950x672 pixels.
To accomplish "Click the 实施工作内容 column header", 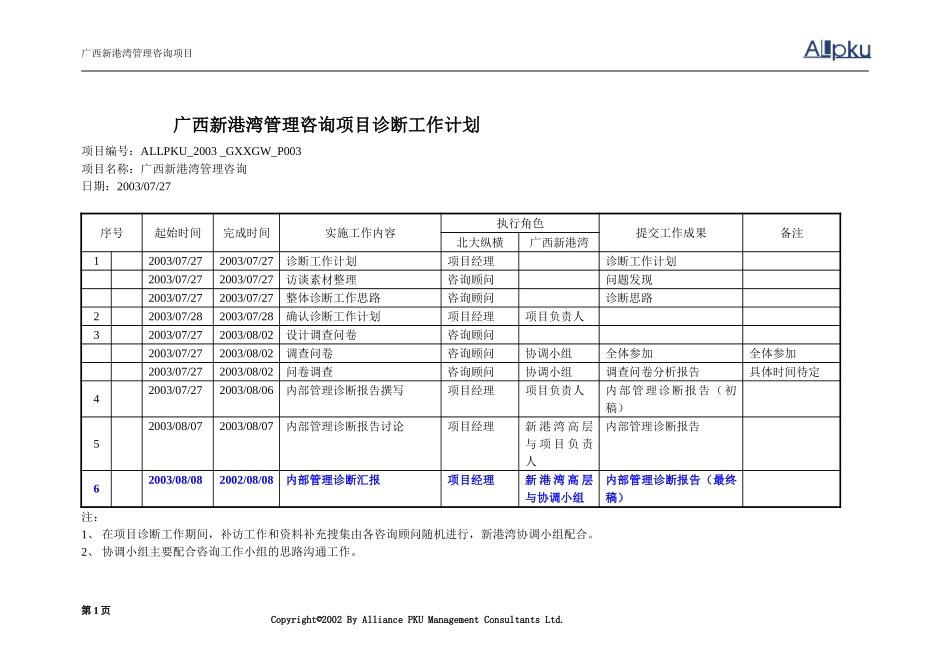I will pos(360,233).
